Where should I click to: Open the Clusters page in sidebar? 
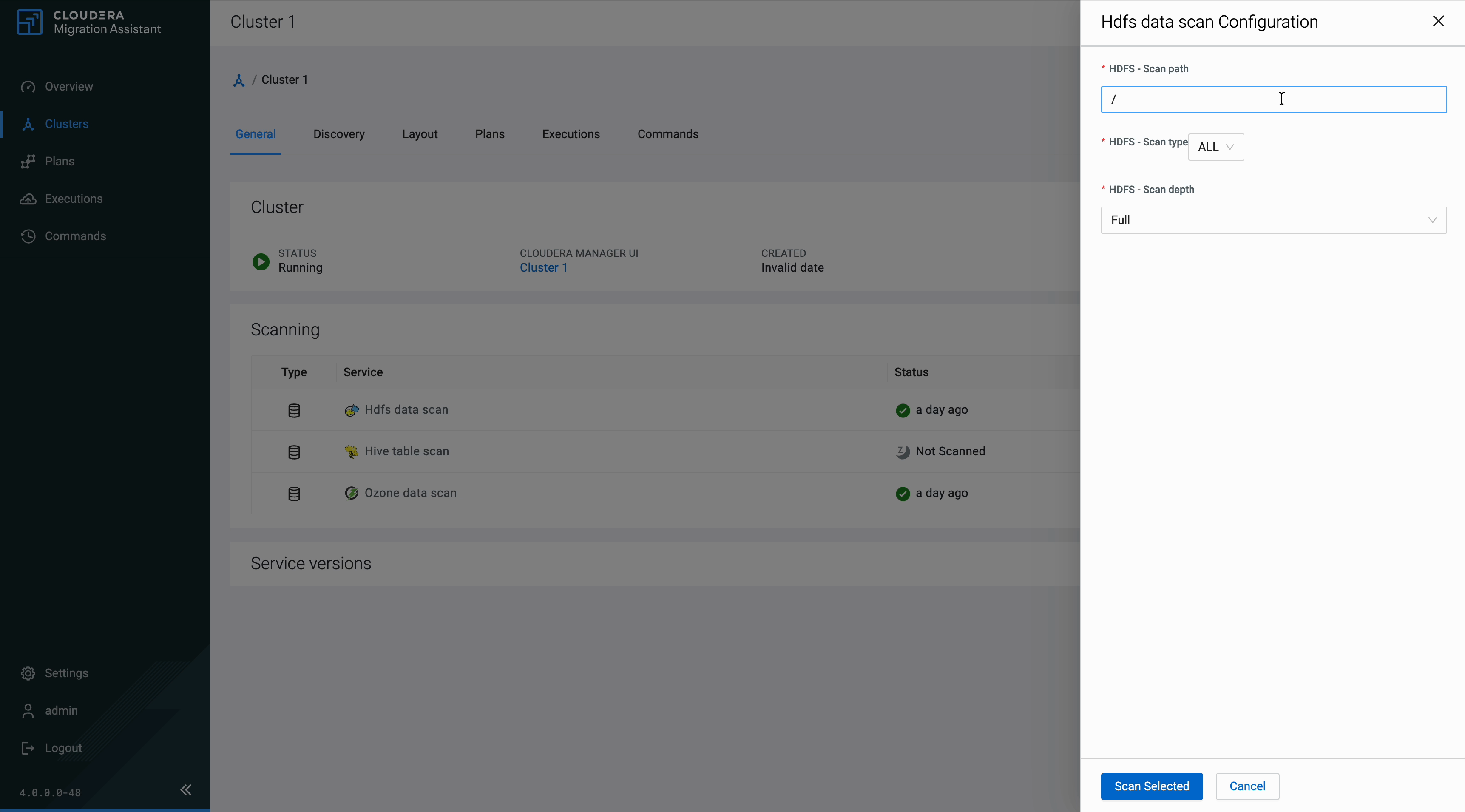click(54, 124)
